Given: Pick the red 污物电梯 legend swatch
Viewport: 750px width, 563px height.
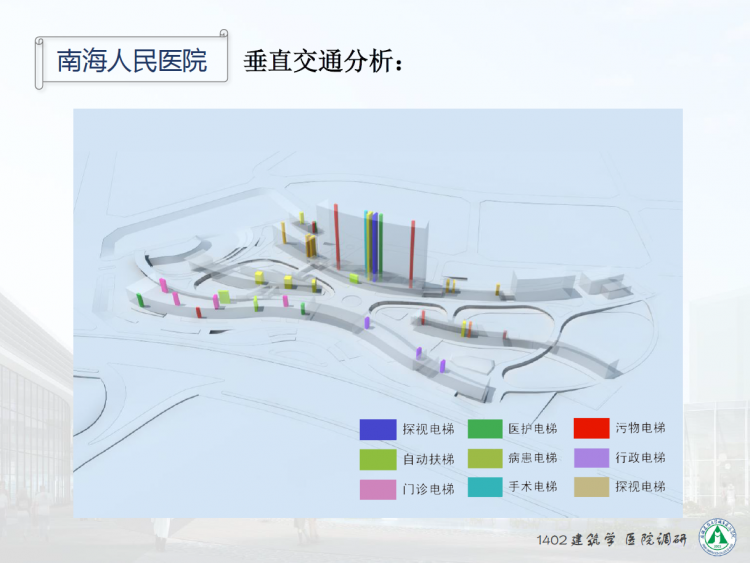Looking at the screenshot, I should 592,428.
